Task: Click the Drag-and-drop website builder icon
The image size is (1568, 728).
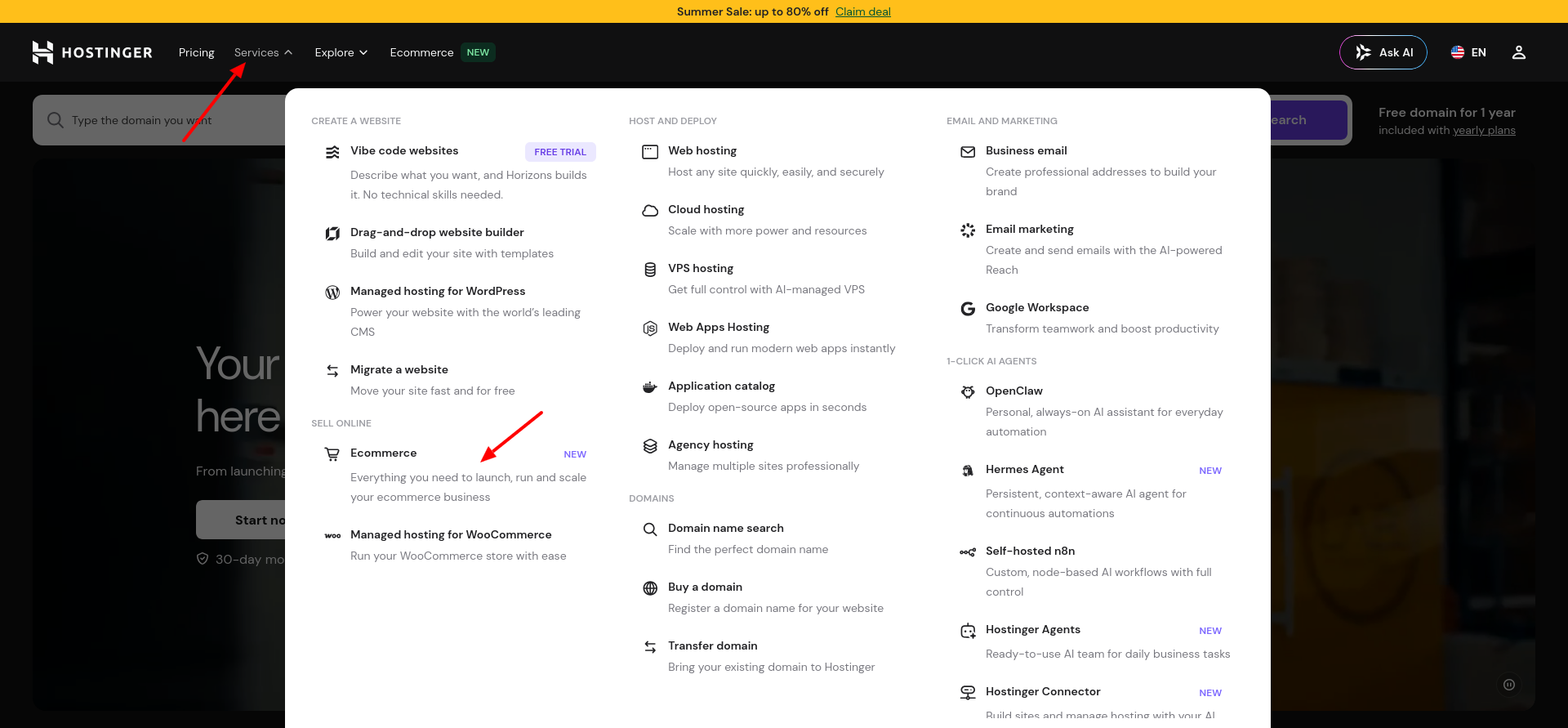Action: point(332,234)
